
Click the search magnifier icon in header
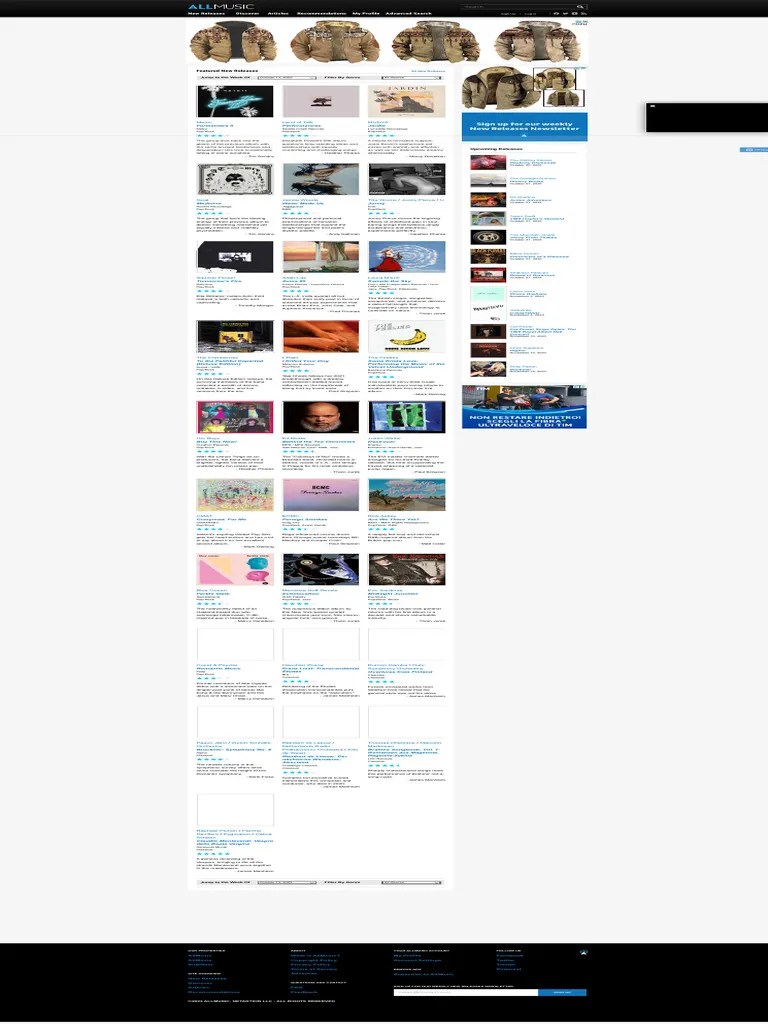tap(580, 7)
